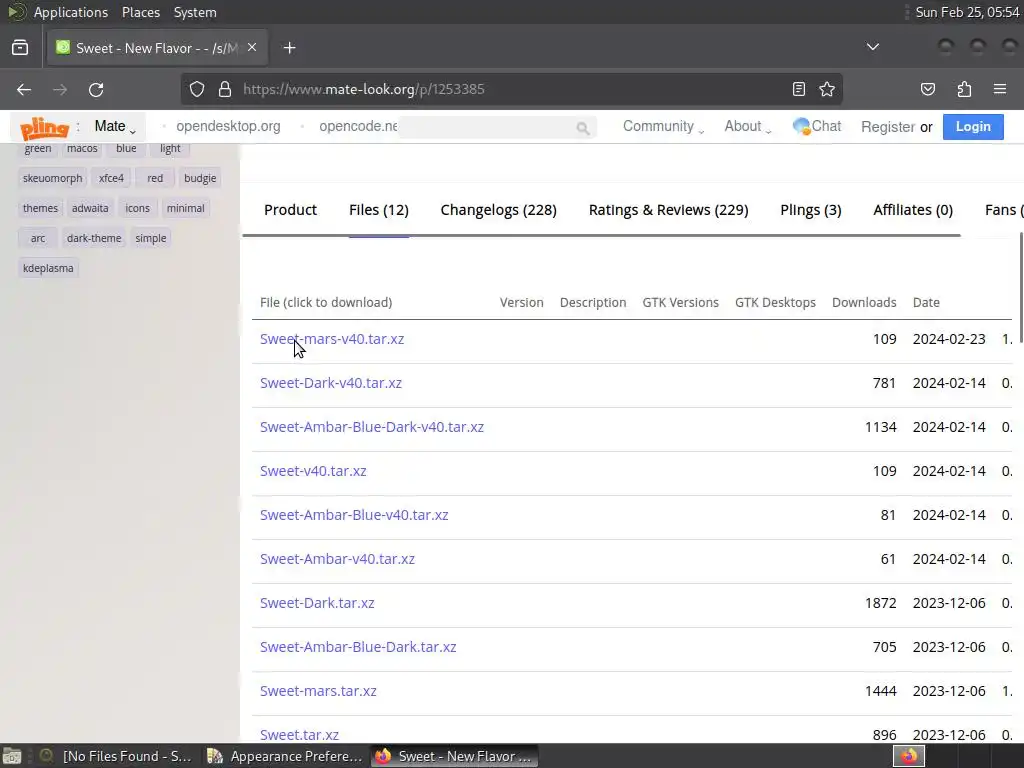Open the Changelogs (228) tab
Viewport: 1024px width, 768px height.
click(x=498, y=210)
